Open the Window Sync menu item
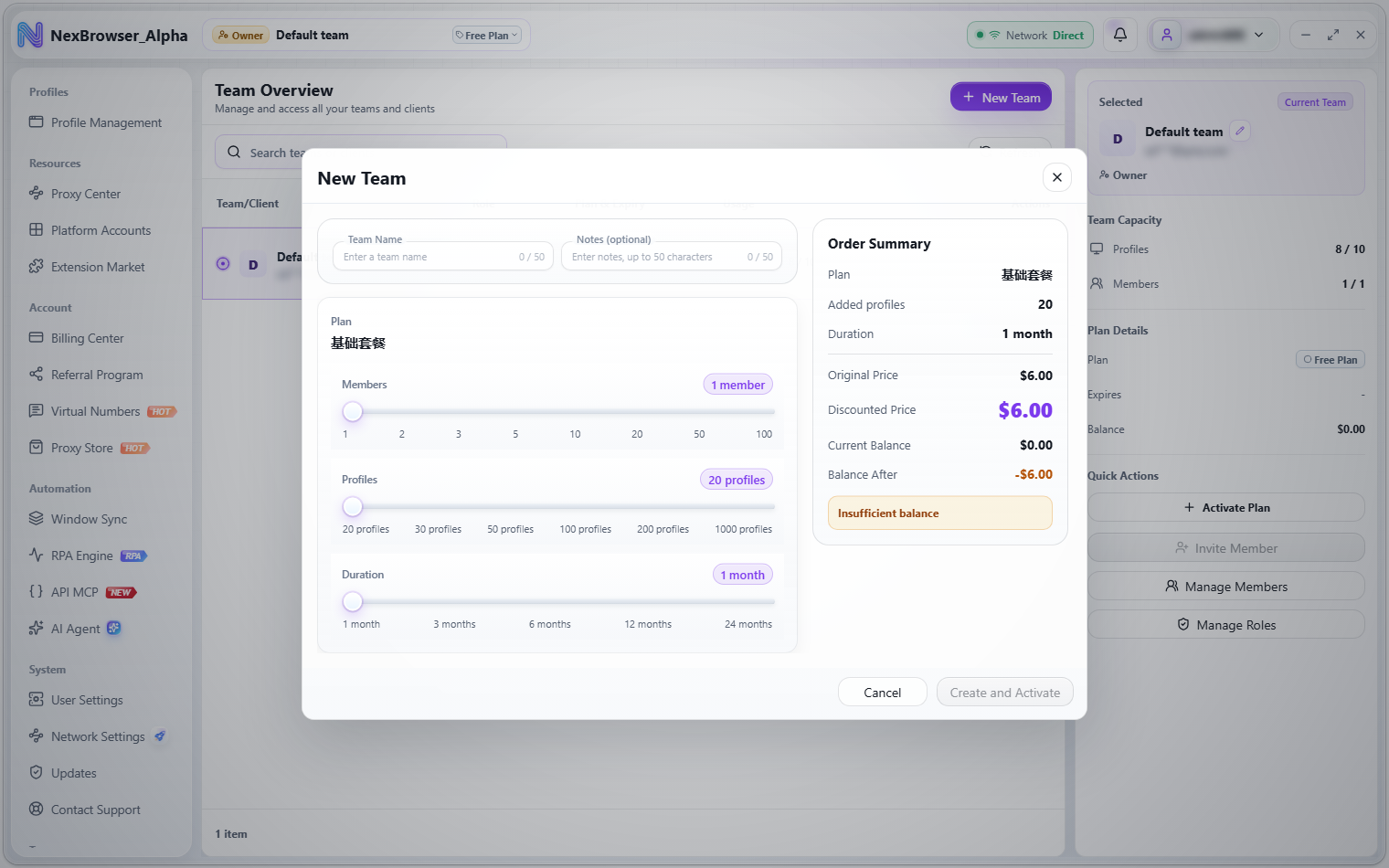The height and width of the screenshot is (868, 1389). click(89, 519)
